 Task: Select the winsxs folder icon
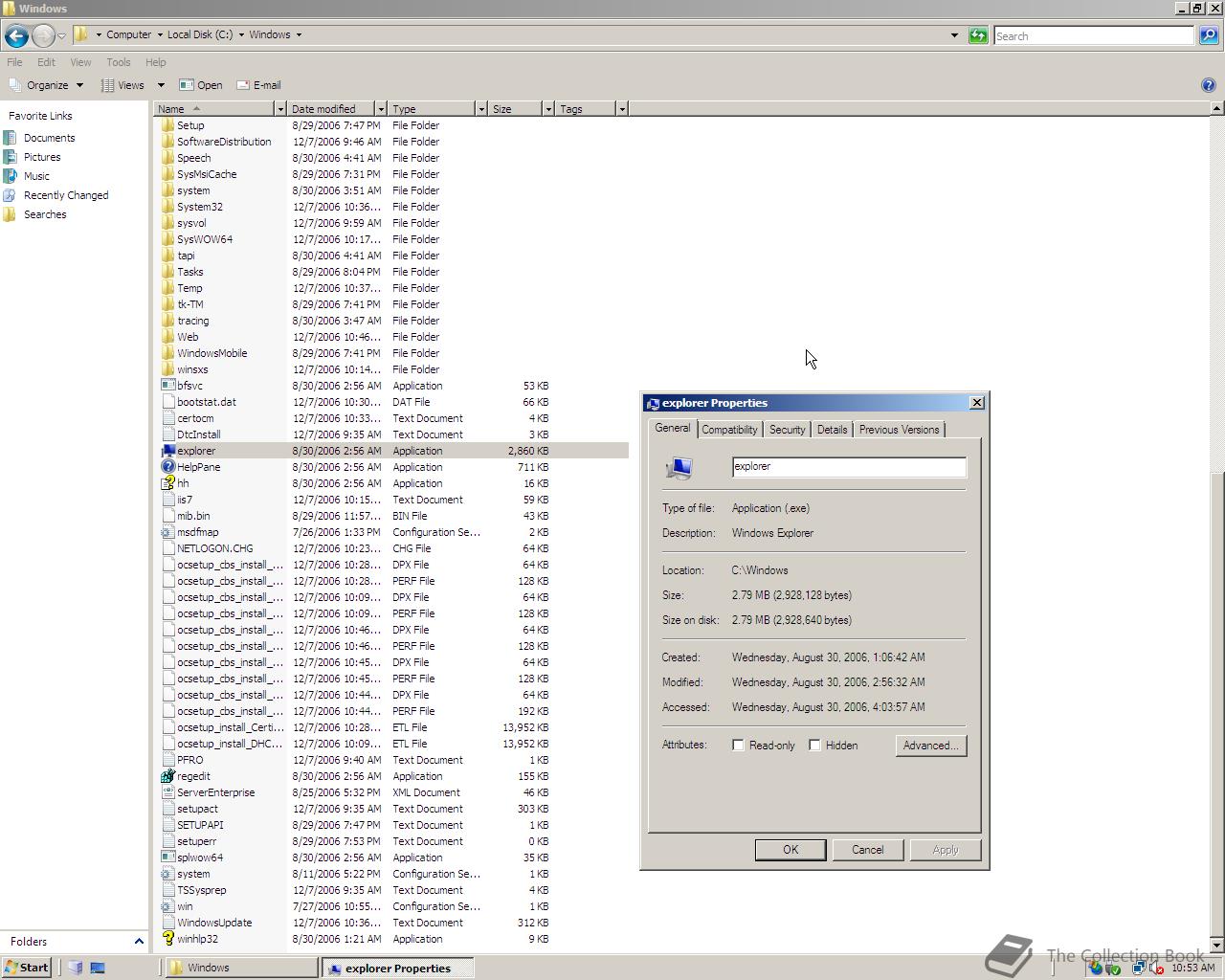[168, 369]
